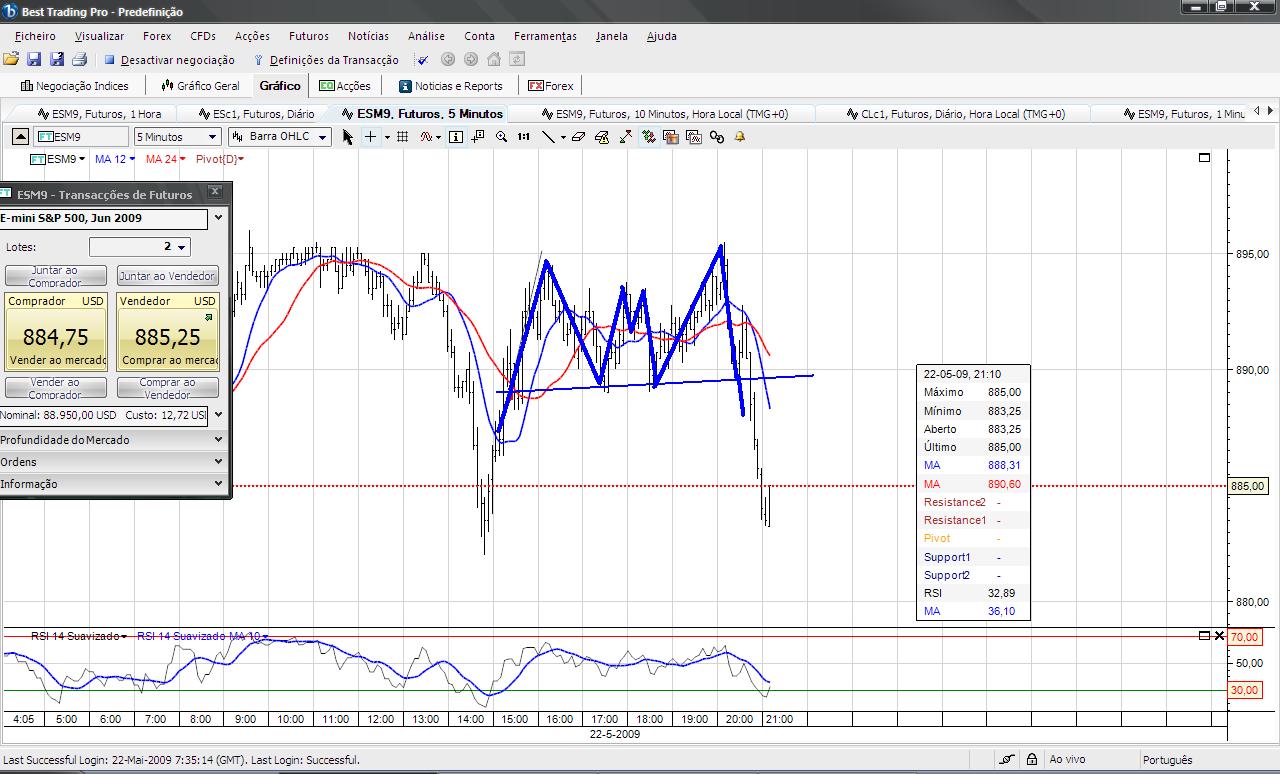
Task: Toggle the green-red trades markers icon
Action: point(648,137)
